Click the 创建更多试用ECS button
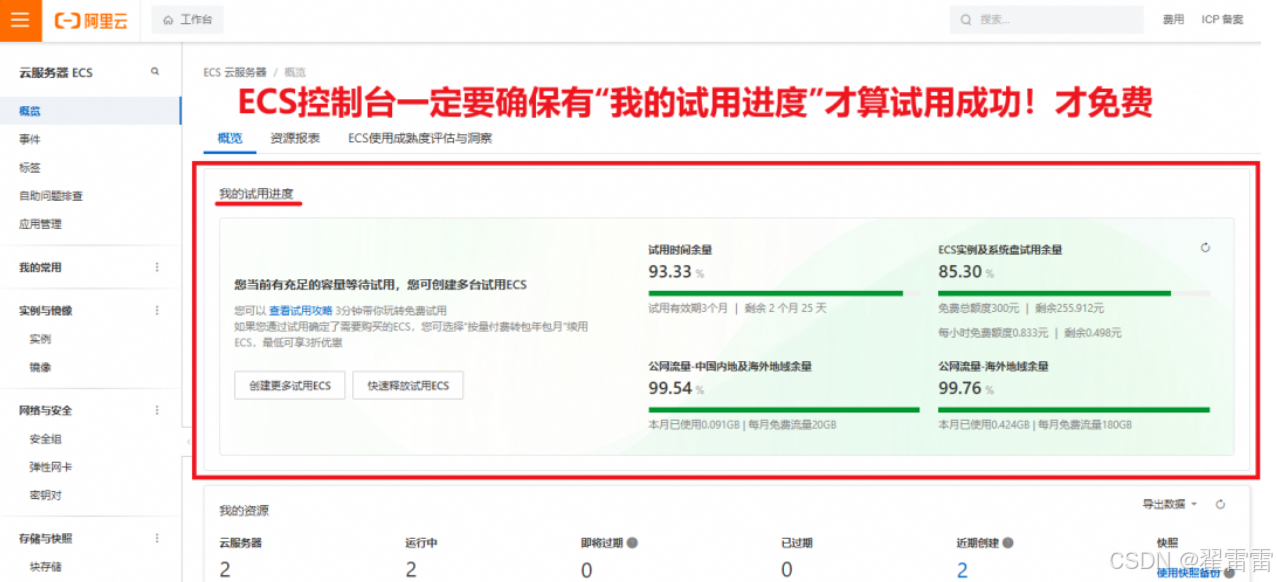Viewport: 1277px width, 582px height. 290,386
